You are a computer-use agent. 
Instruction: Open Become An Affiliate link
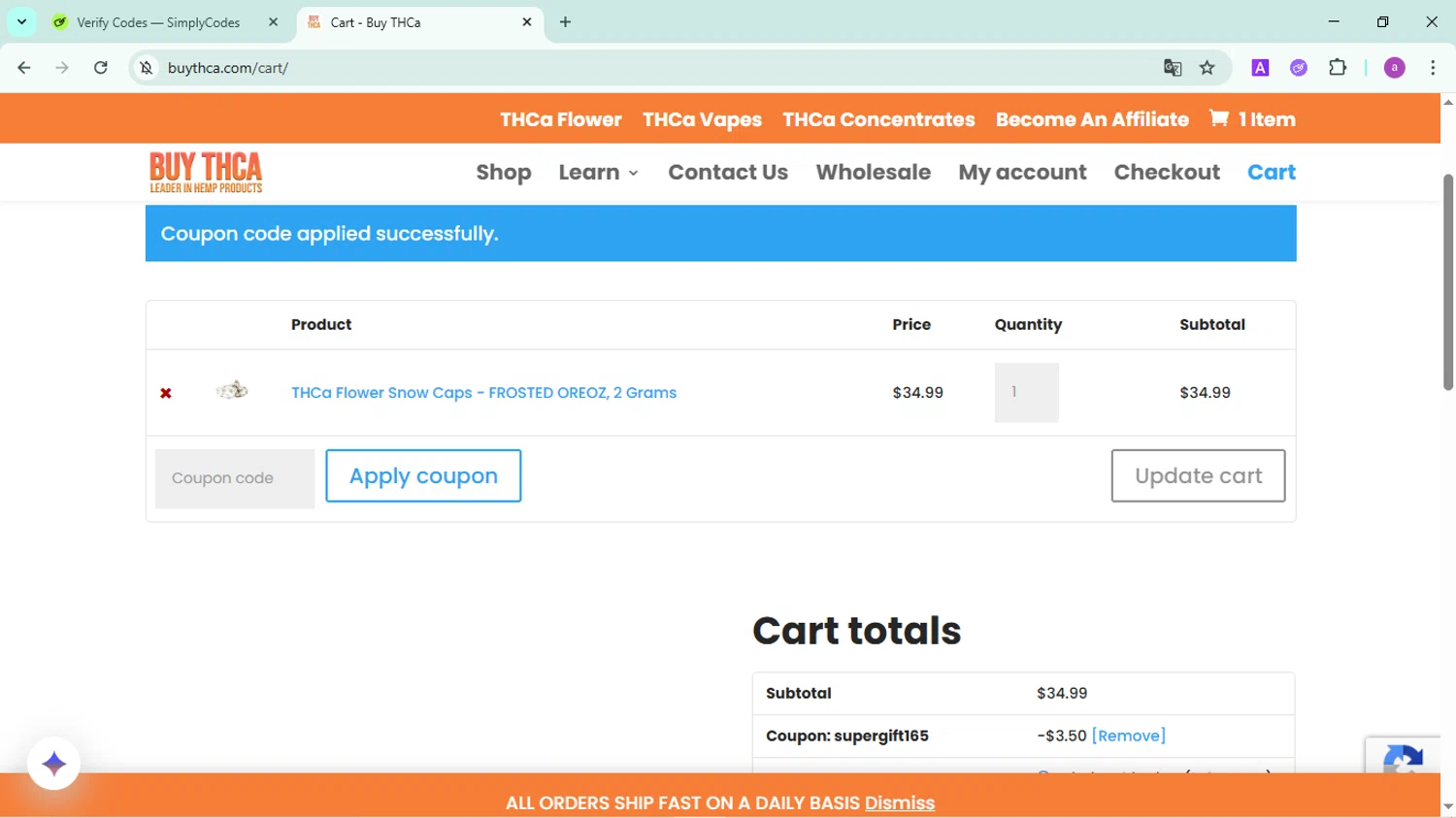tap(1092, 119)
